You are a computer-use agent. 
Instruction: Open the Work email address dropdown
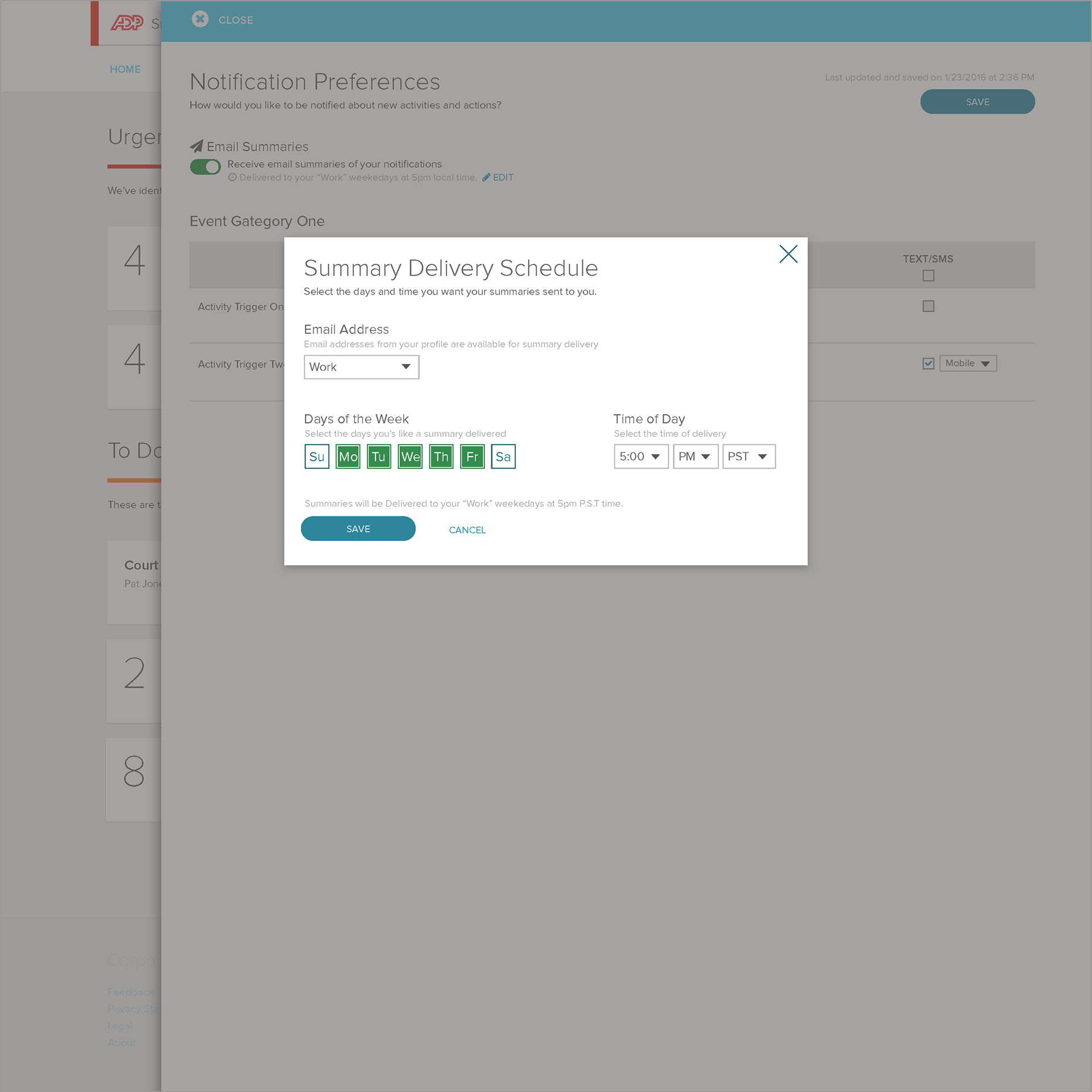coord(361,367)
